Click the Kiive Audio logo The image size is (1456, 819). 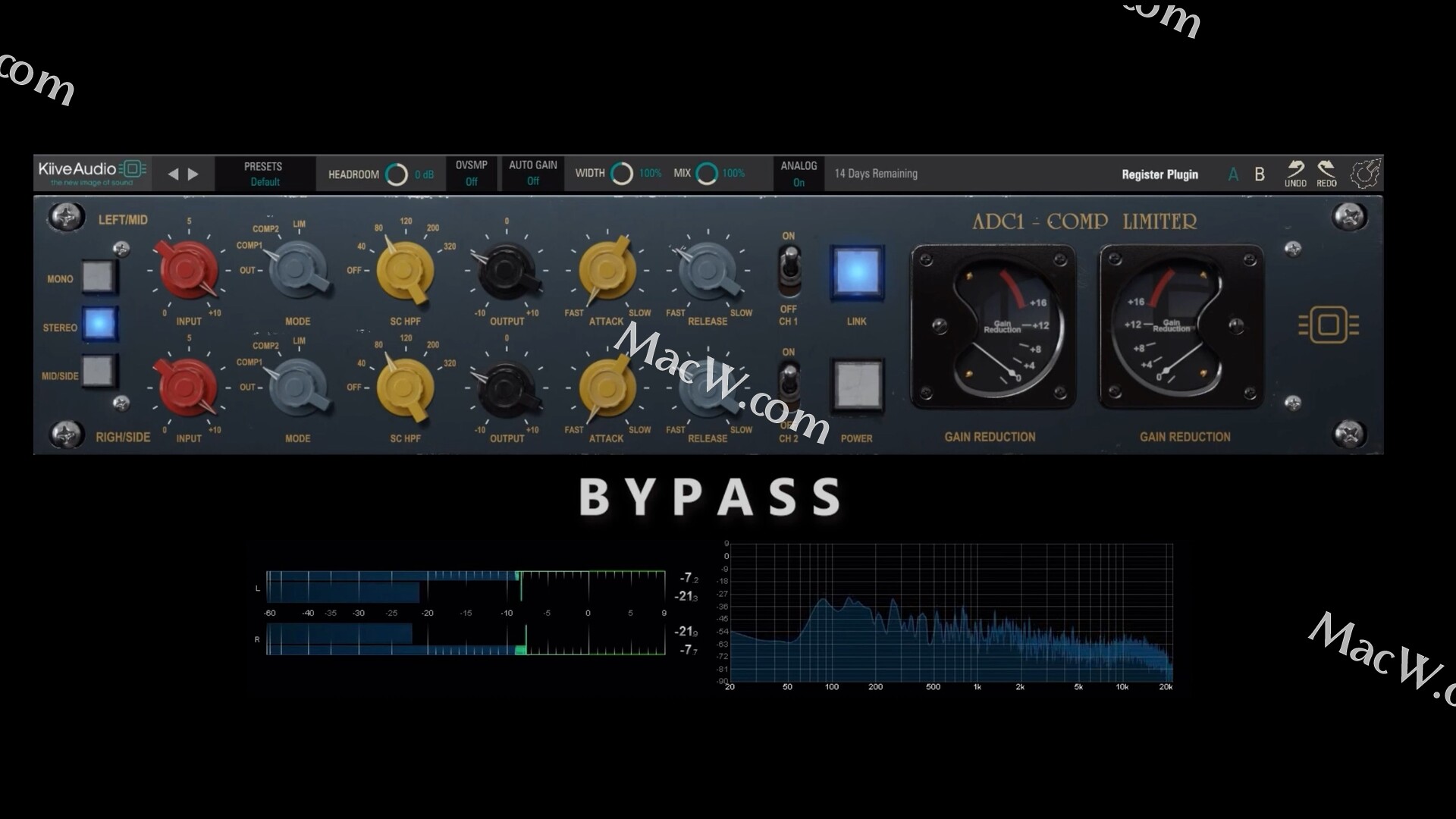tap(92, 173)
